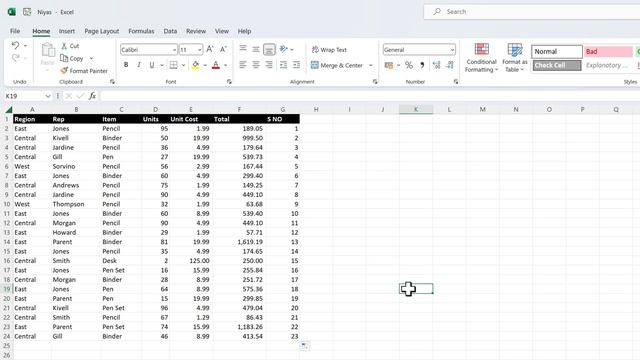This screenshot has height=360, width=640.
Task: Click Merge & Center button
Action: [x=337, y=65]
